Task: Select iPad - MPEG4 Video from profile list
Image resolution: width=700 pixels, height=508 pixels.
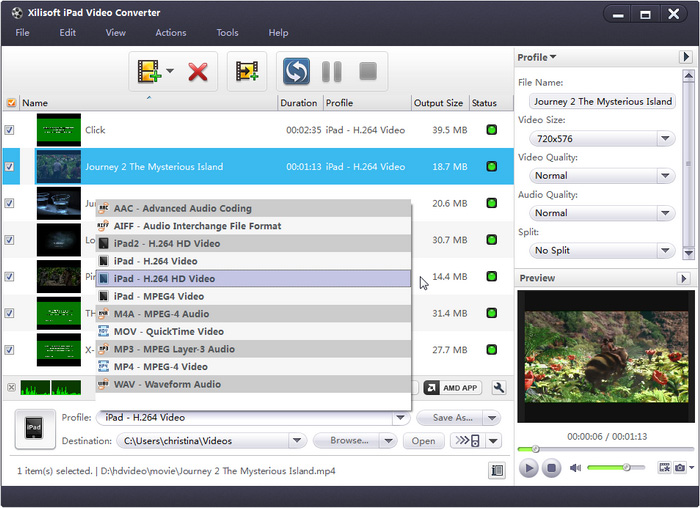Action: coord(158,296)
